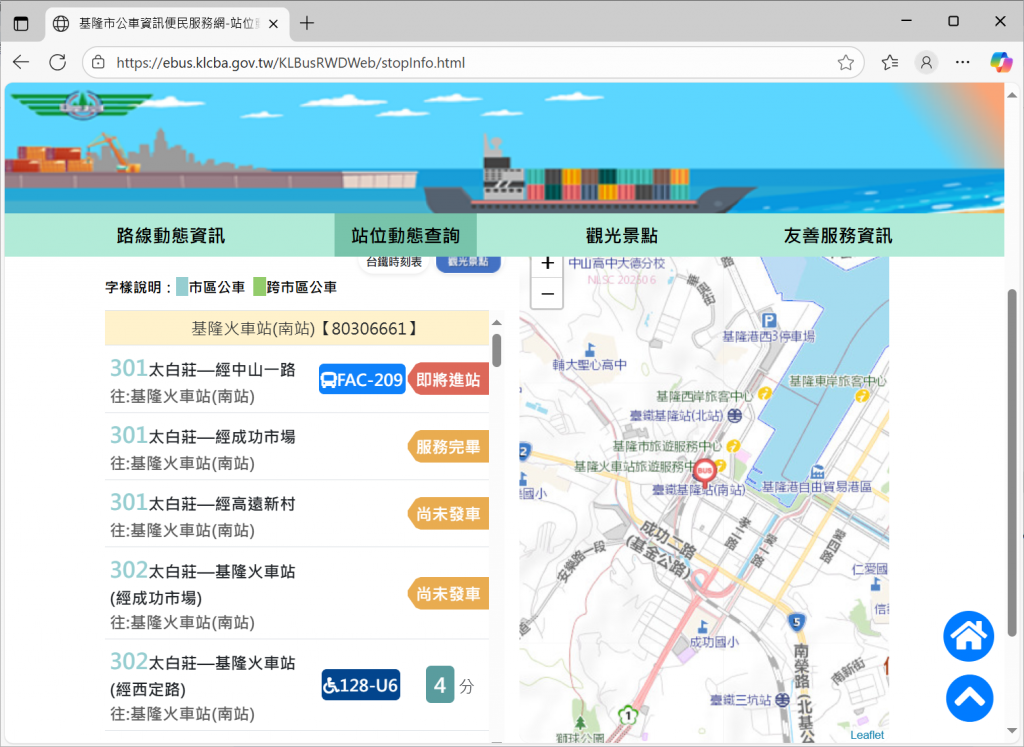Screen dimensions: 1024x747
Task: Click the FAC-209 bus plate badge
Action: 362,379
